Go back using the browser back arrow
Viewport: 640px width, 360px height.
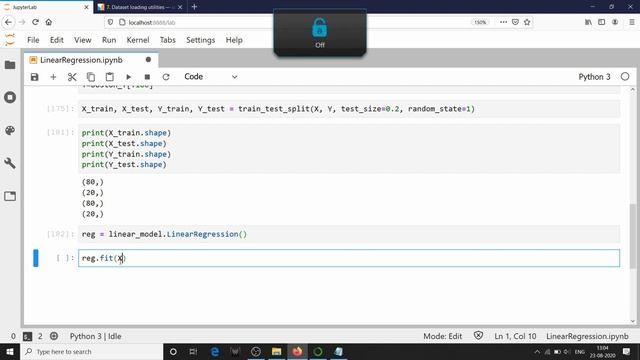[9, 22]
